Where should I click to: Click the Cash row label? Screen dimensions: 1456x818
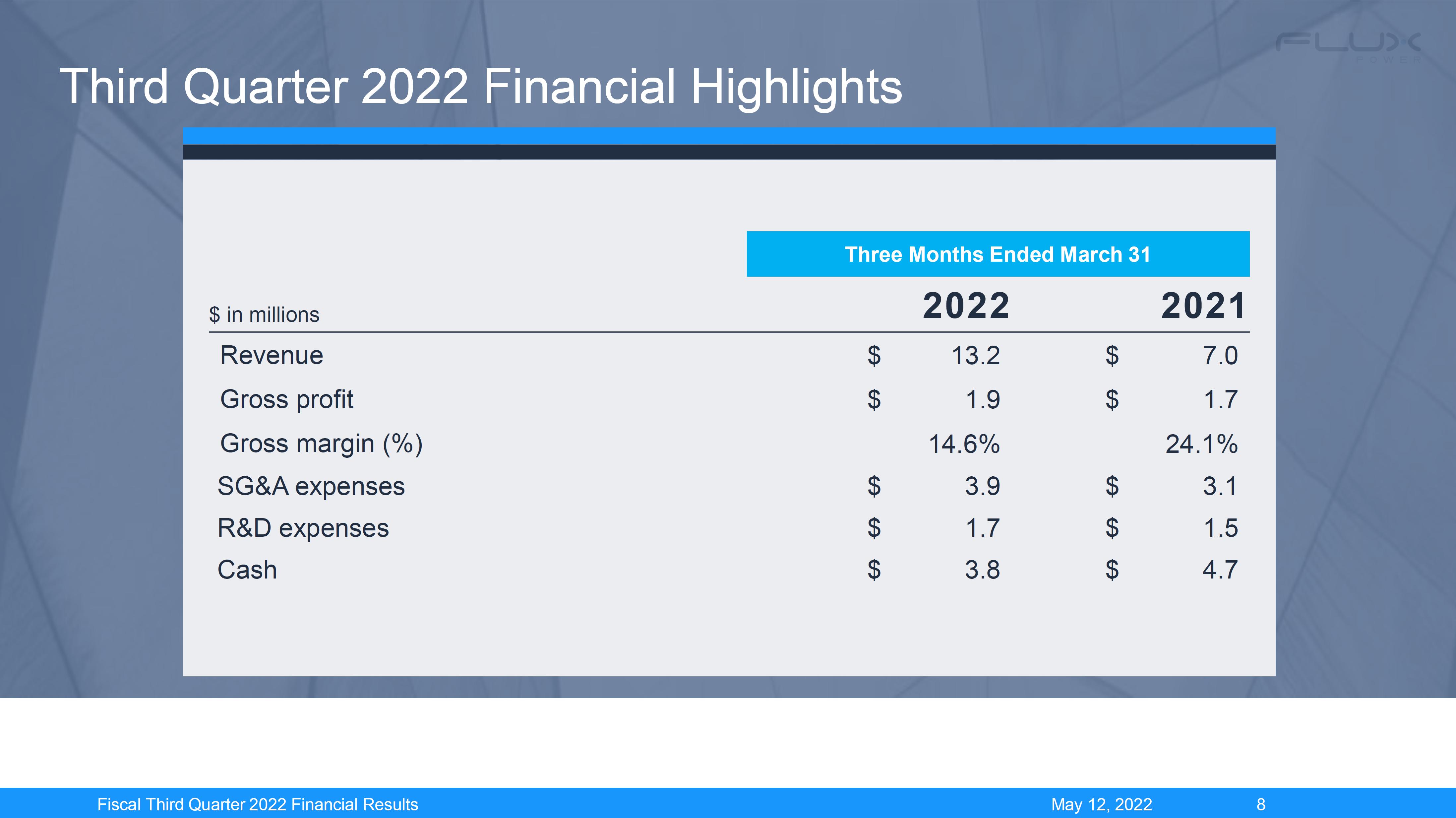(247, 570)
